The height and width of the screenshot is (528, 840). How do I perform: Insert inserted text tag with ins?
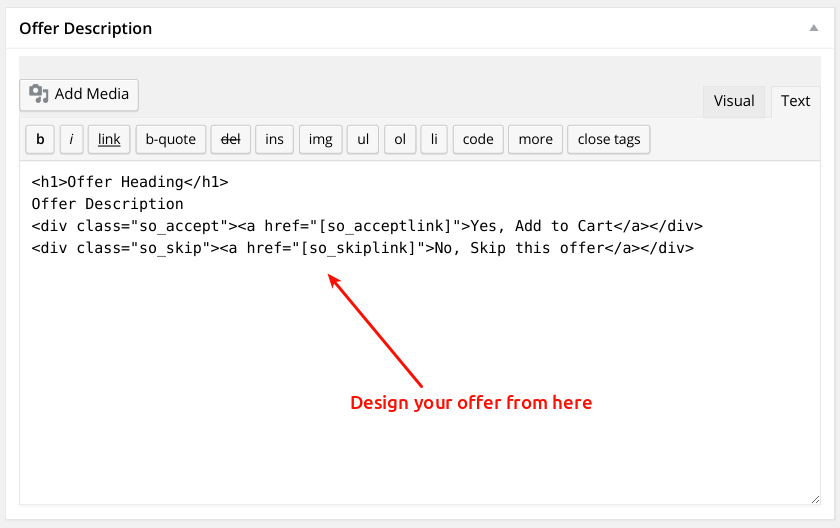click(x=274, y=139)
